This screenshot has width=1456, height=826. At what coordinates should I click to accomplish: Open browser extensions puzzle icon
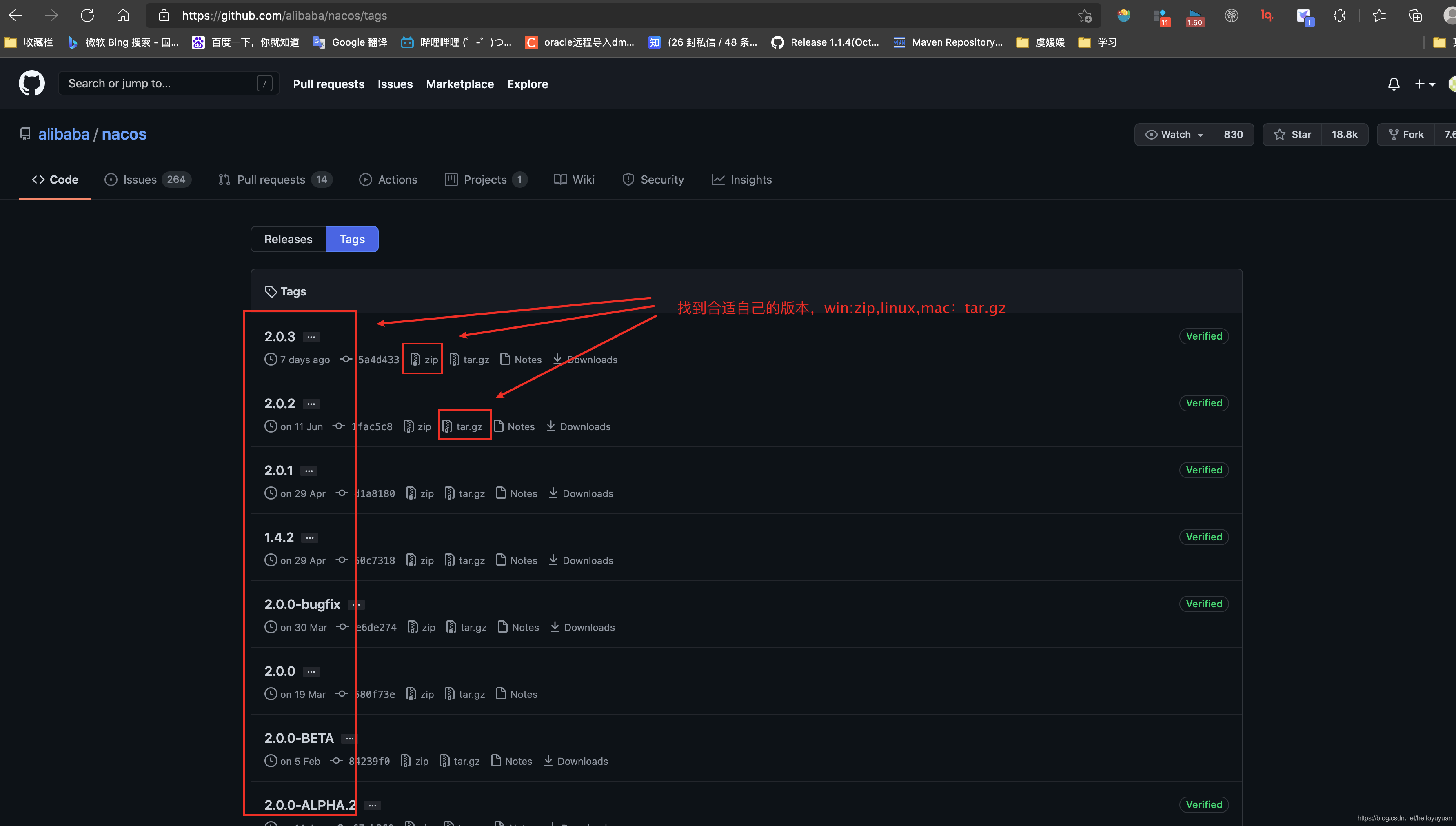point(1340,16)
